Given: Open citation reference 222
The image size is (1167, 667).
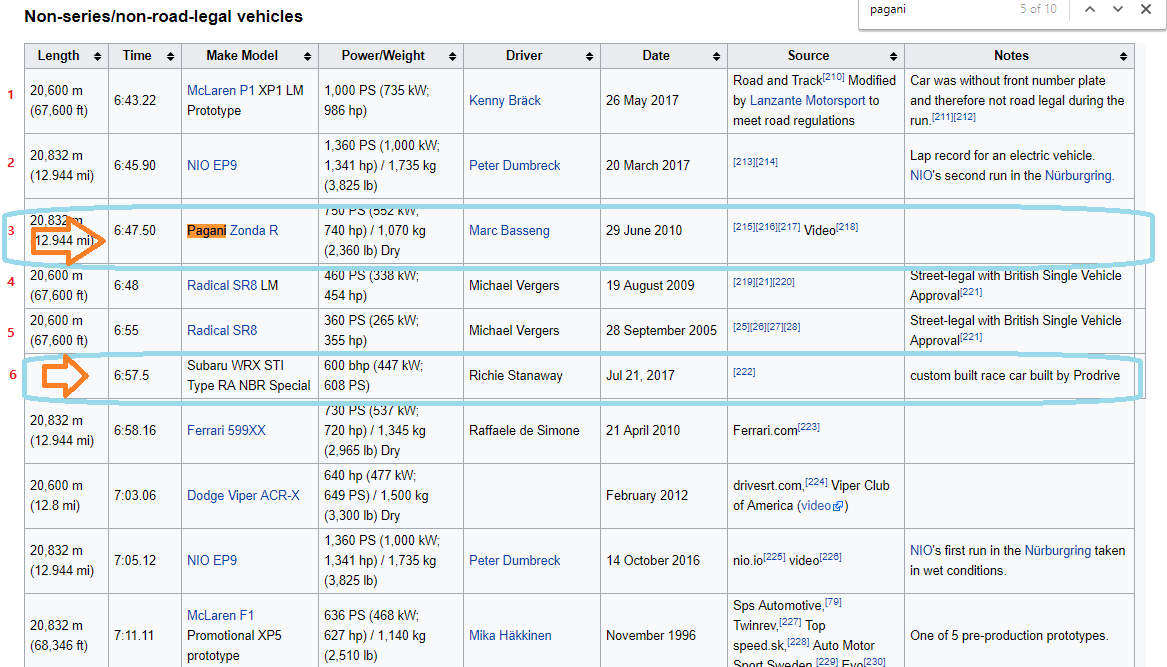Looking at the screenshot, I should pos(744,371).
